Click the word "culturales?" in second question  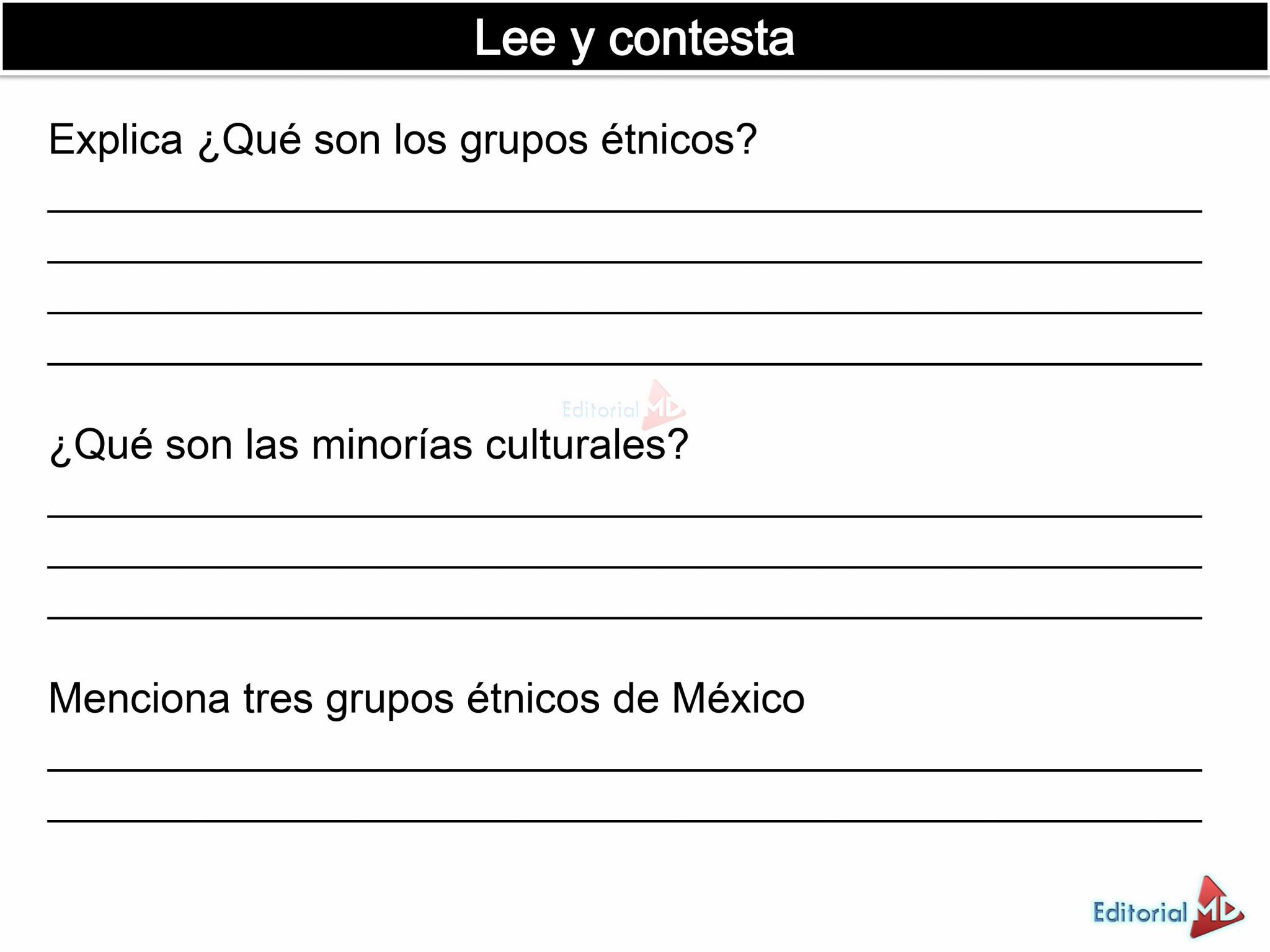(587, 444)
